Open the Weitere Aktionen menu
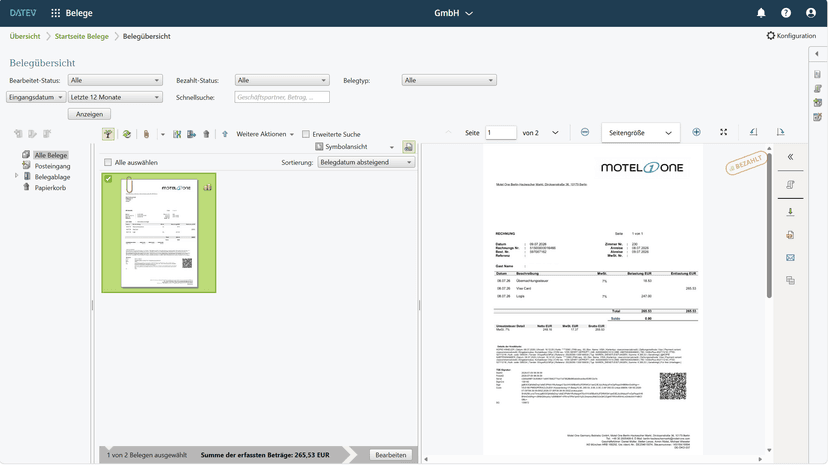 pyautogui.click(x=265, y=134)
